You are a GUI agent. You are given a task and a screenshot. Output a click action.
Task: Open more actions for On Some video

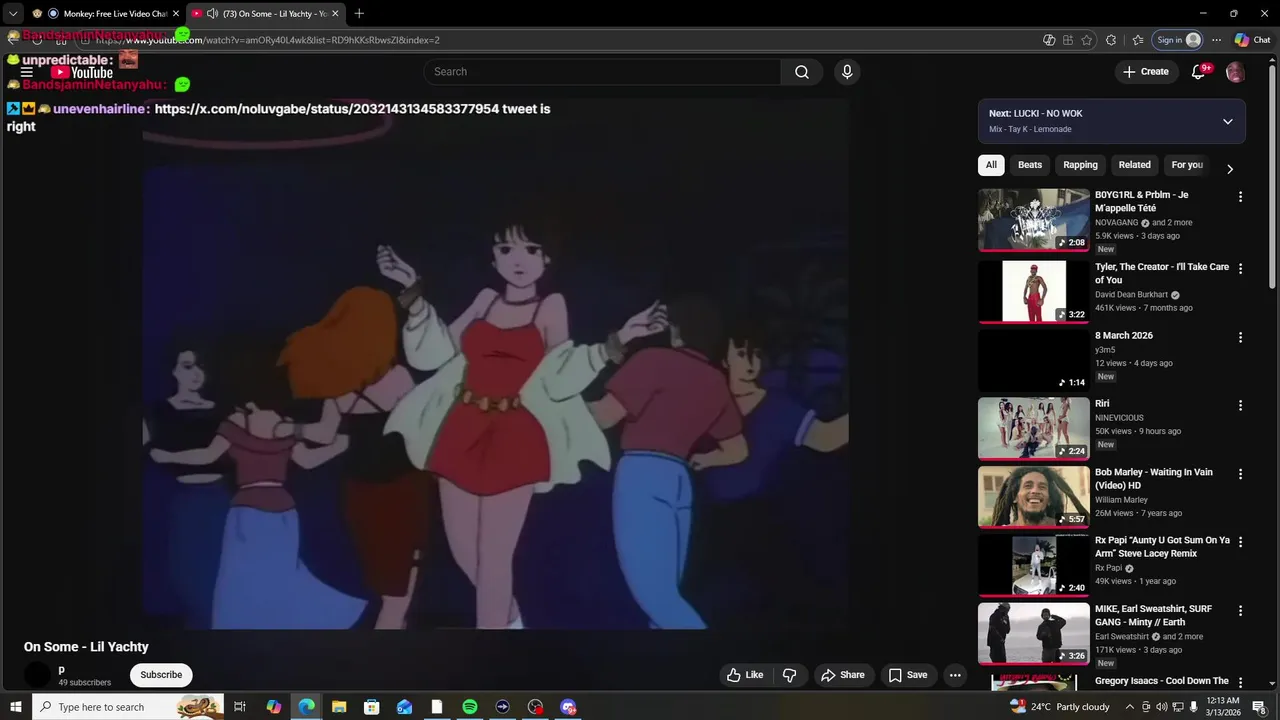[955, 675]
